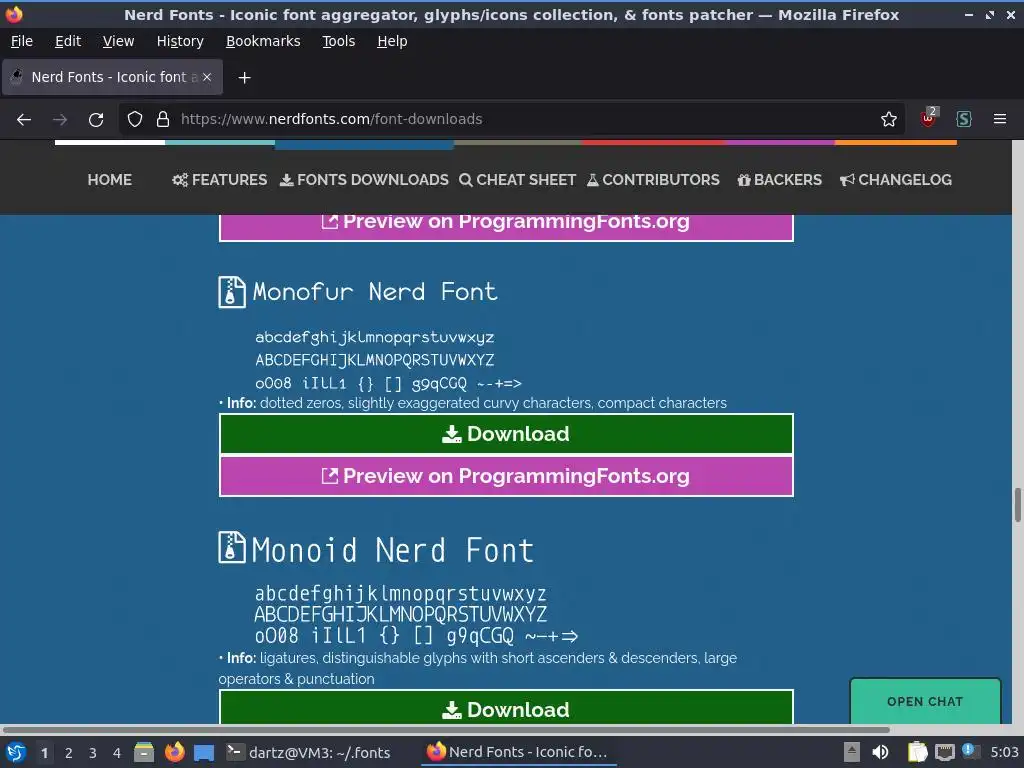Open the CHANGELOG nav link

[895, 180]
